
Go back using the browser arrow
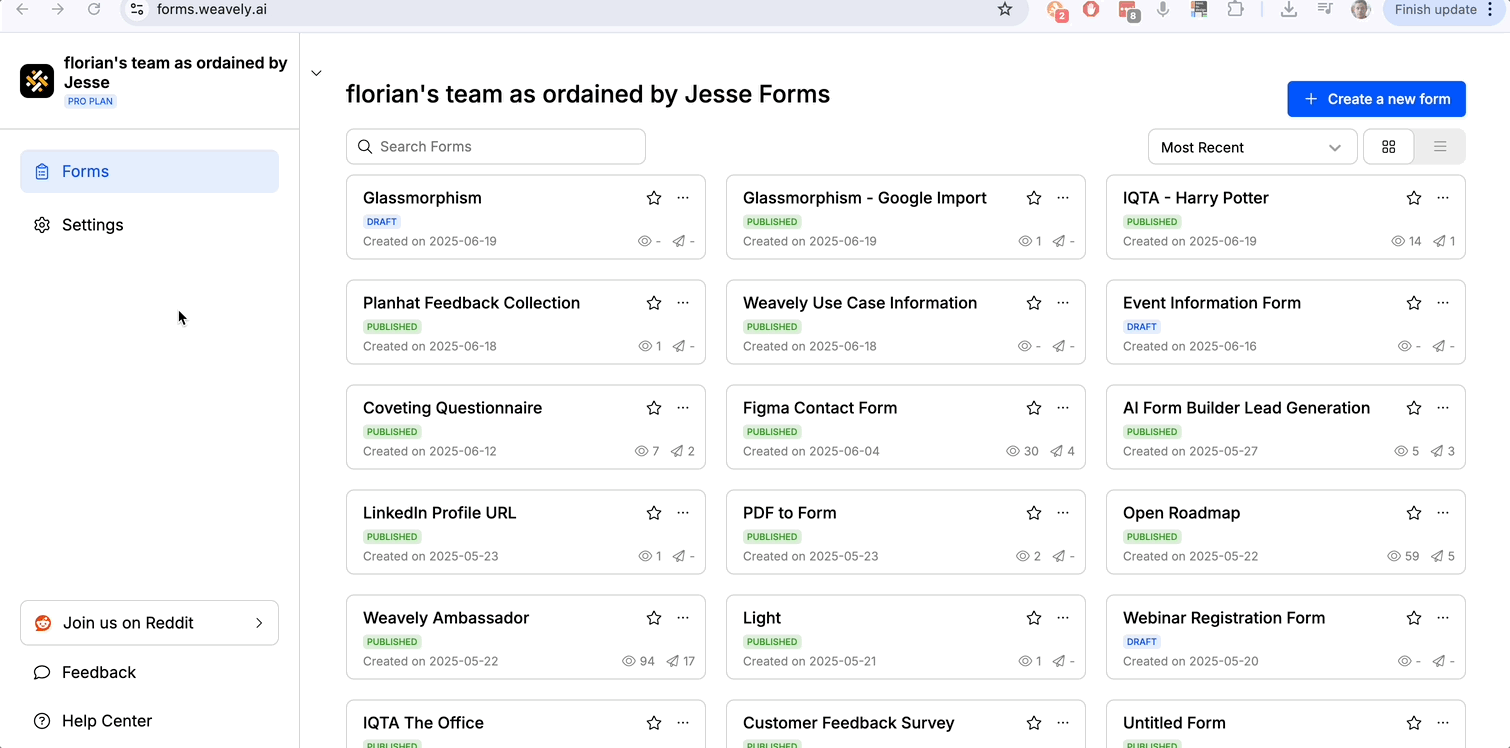[22, 9]
